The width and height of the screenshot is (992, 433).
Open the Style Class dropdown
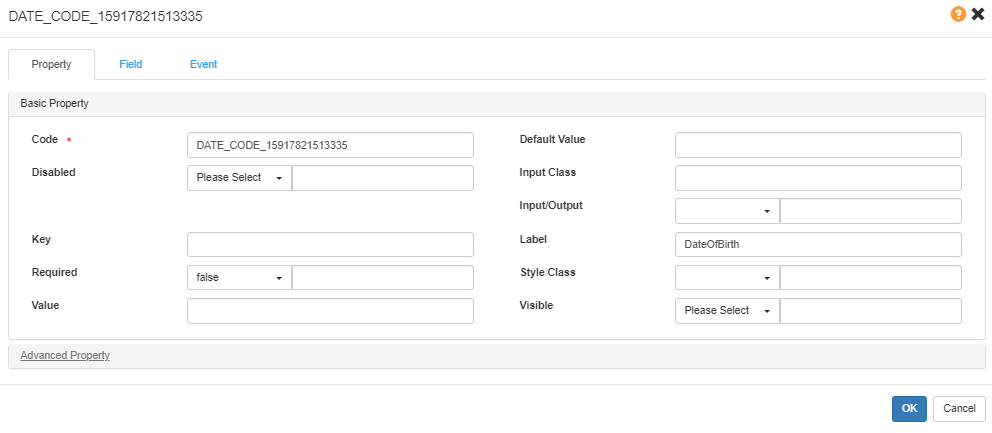click(x=727, y=278)
